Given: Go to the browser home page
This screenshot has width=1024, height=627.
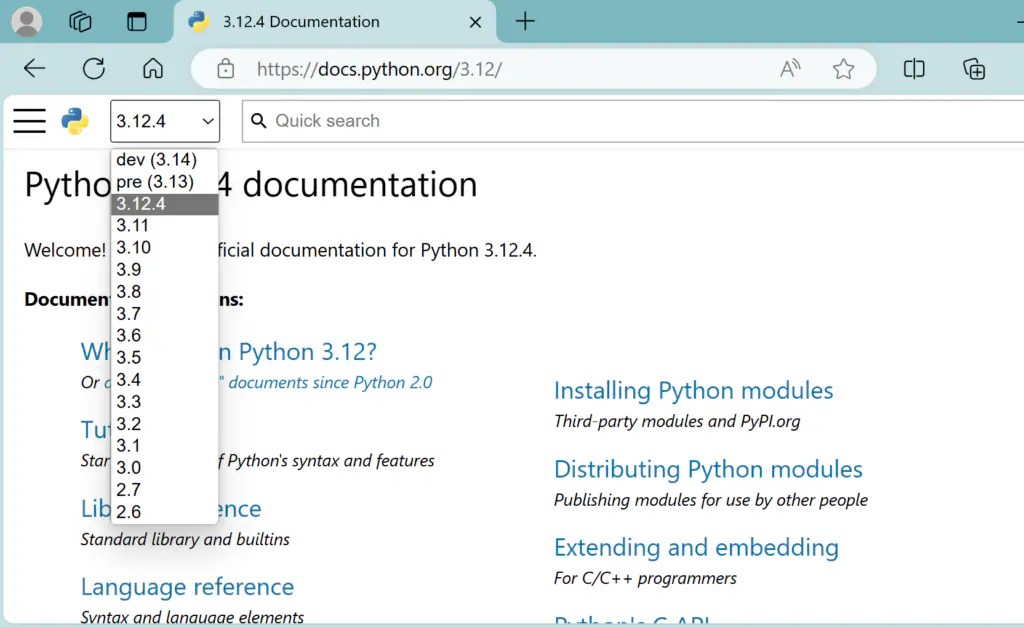Looking at the screenshot, I should [x=153, y=69].
